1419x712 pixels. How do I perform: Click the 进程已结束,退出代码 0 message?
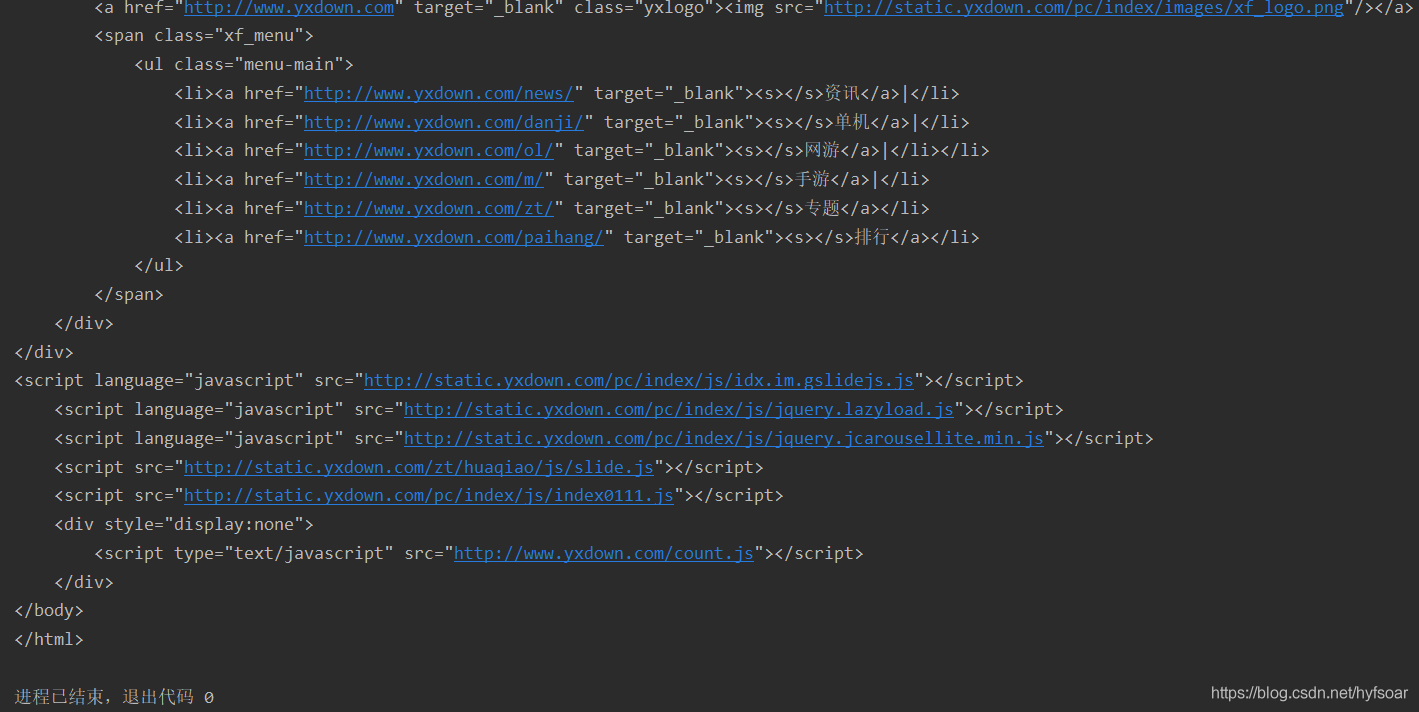[114, 697]
